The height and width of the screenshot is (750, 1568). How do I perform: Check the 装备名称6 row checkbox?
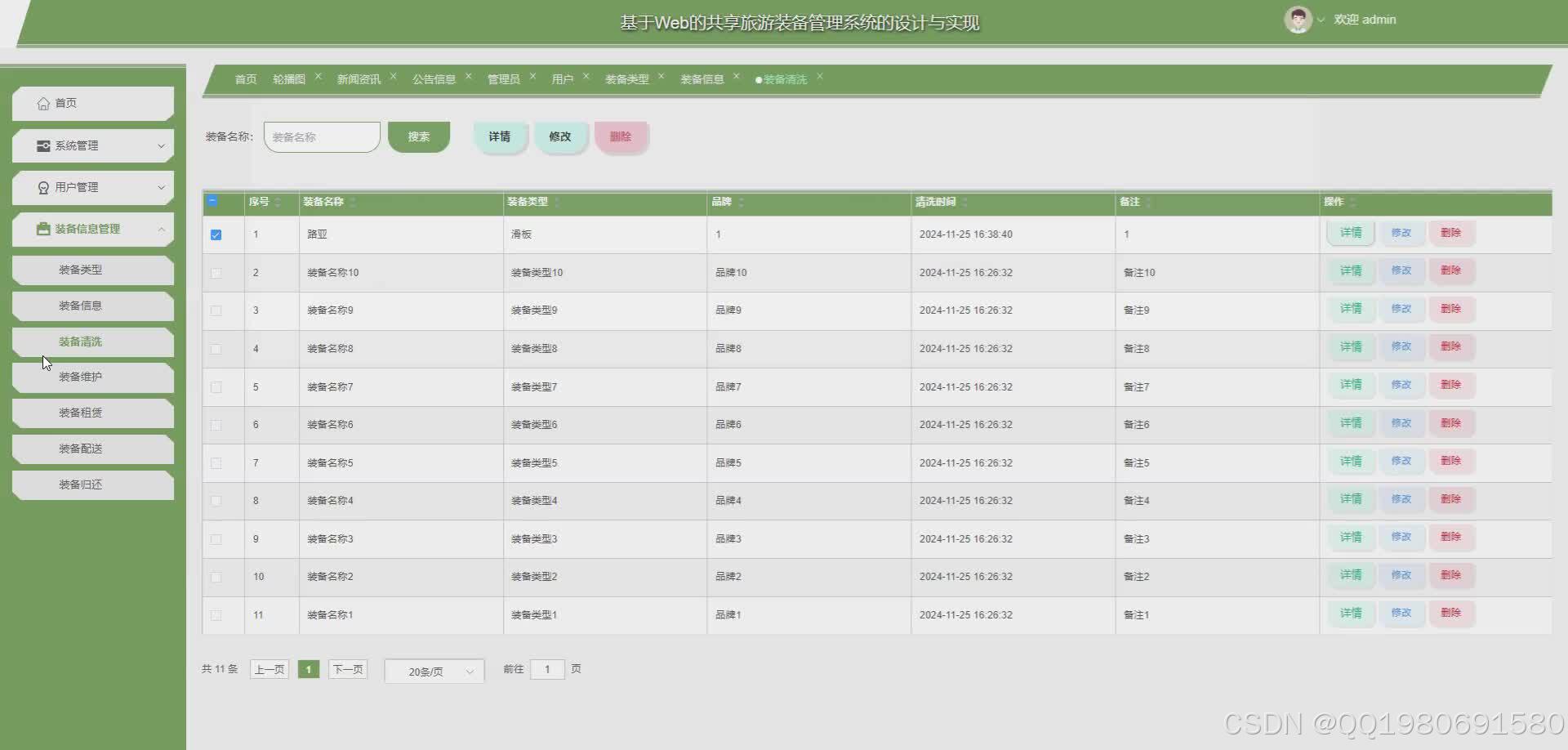click(x=216, y=425)
